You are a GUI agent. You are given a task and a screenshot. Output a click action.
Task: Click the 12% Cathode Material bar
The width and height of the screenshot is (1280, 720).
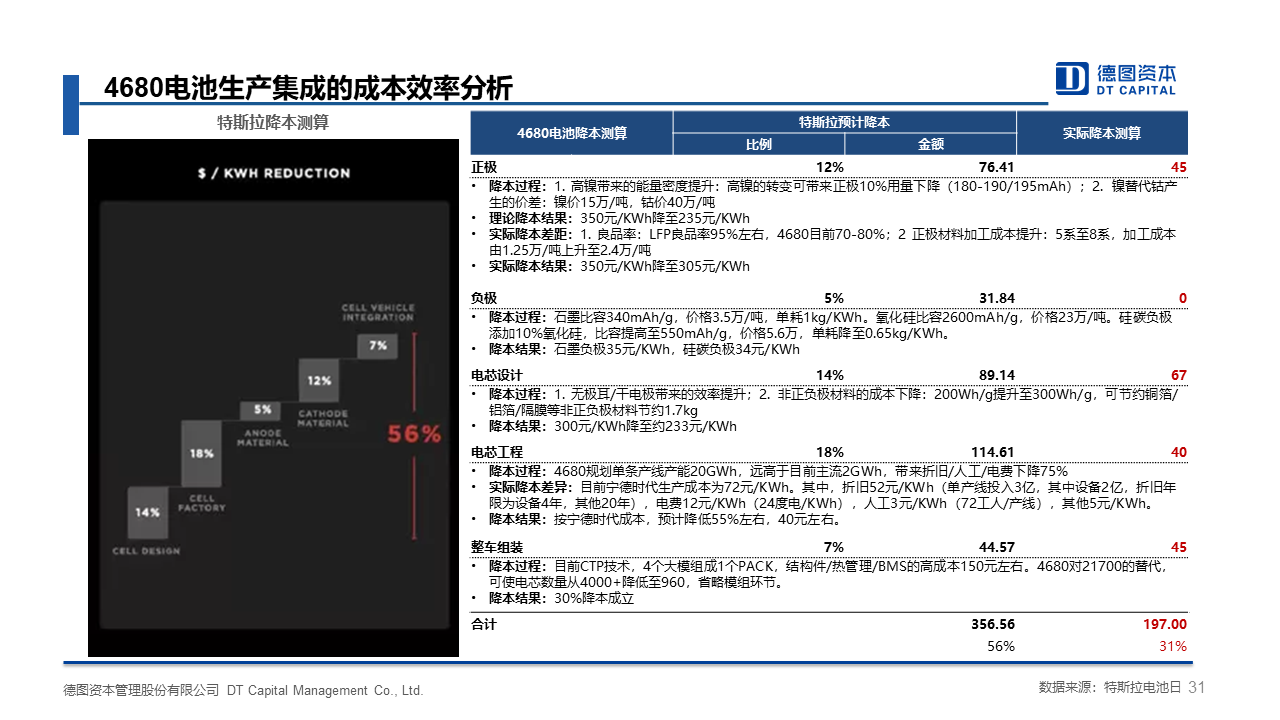pos(319,381)
